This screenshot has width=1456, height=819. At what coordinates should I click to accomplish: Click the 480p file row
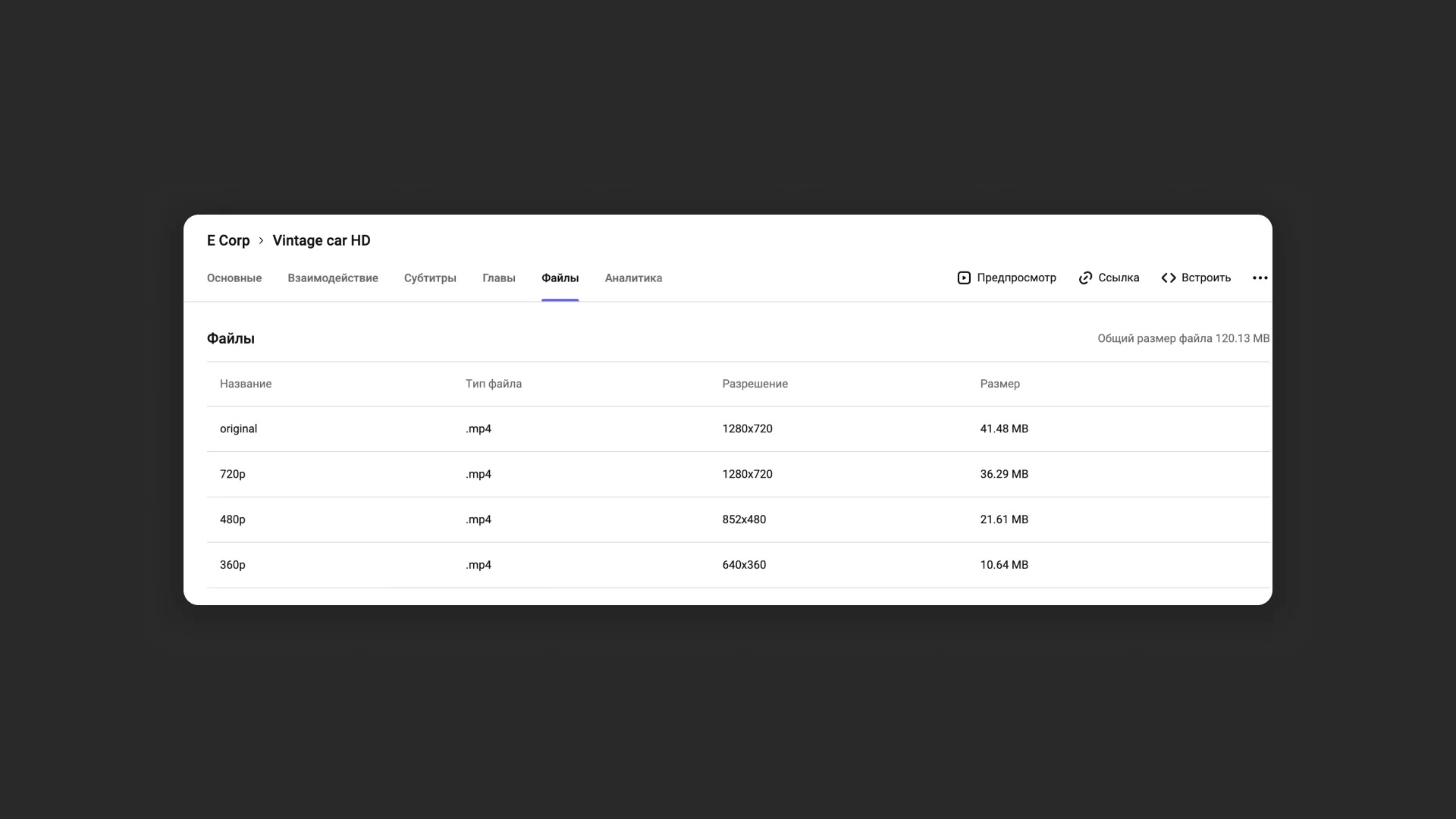(233, 520)
